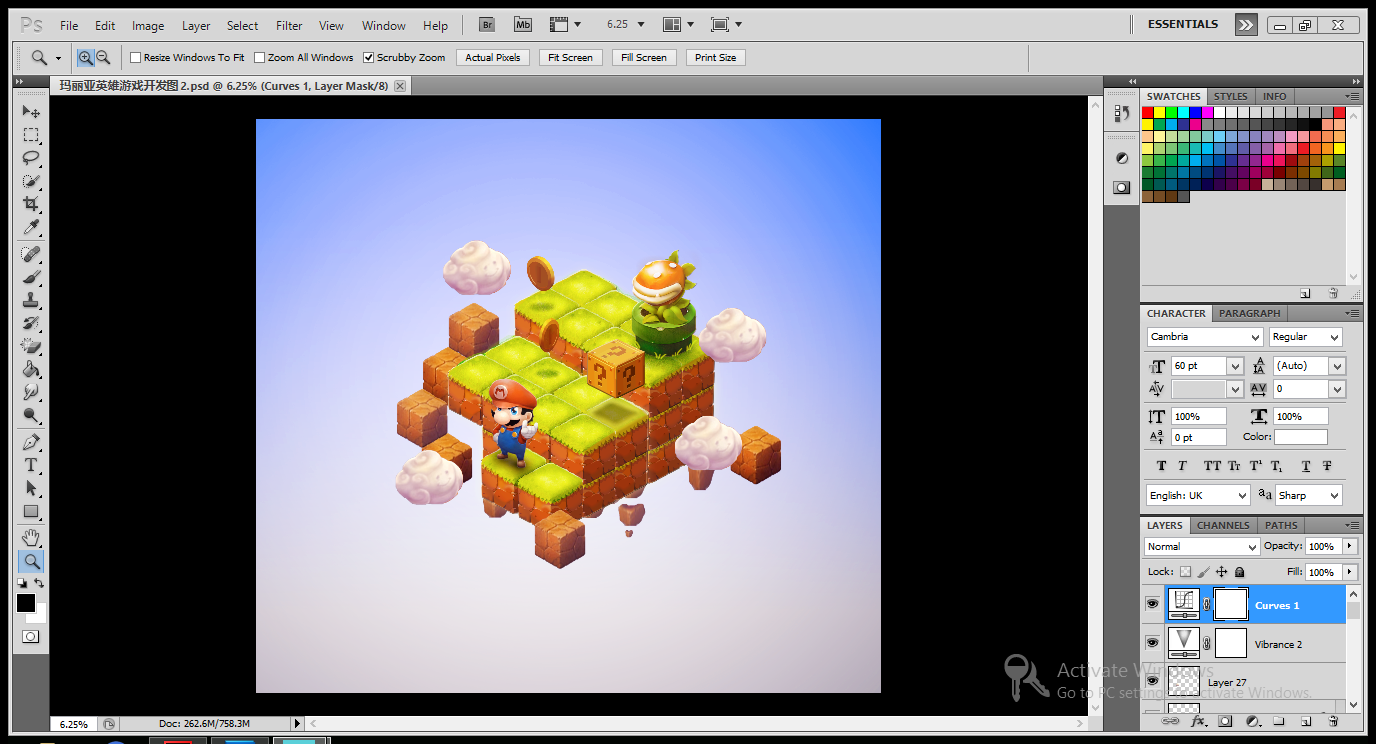
Task: Uncheck the Scrubby Zoom checkbox
Action: pos(369,58)
